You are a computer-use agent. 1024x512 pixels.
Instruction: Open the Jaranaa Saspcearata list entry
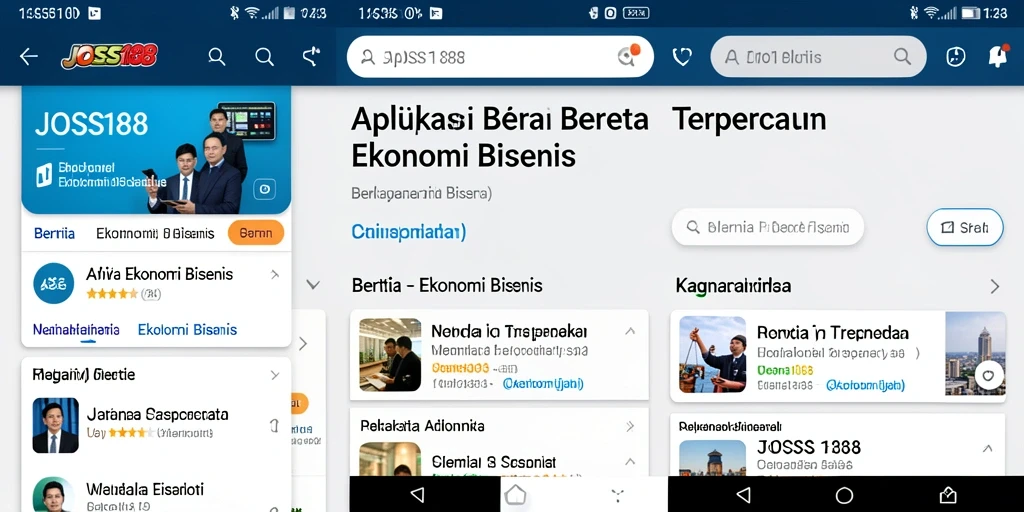[x=157, y=423]
